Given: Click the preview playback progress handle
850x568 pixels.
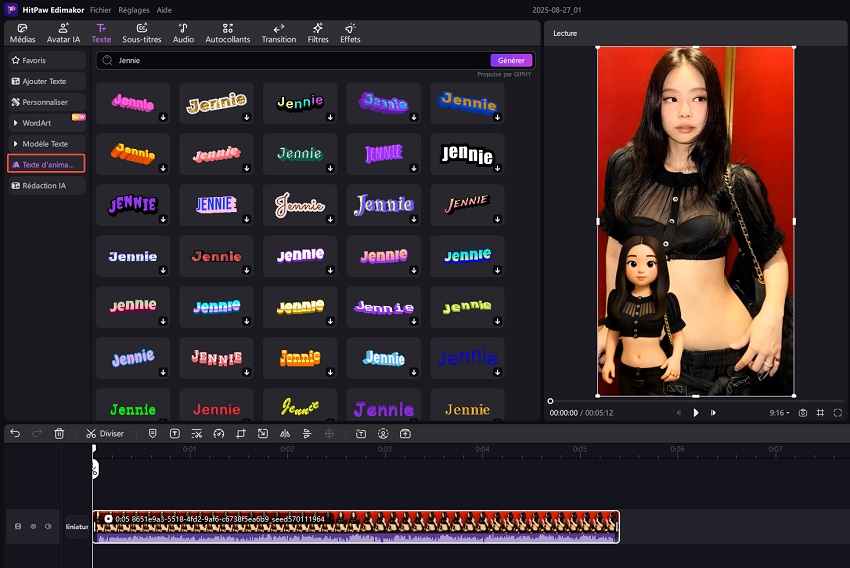Looking at the screenshot, I should (550, 401).
